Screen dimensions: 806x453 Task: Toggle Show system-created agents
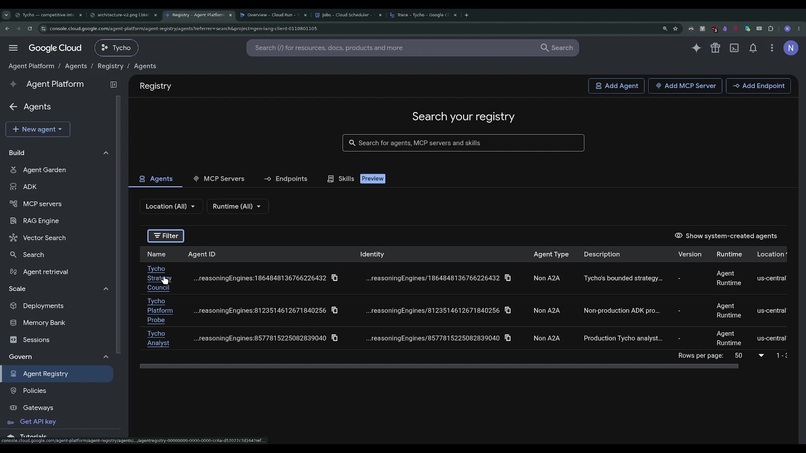click(x=725, y=236)
